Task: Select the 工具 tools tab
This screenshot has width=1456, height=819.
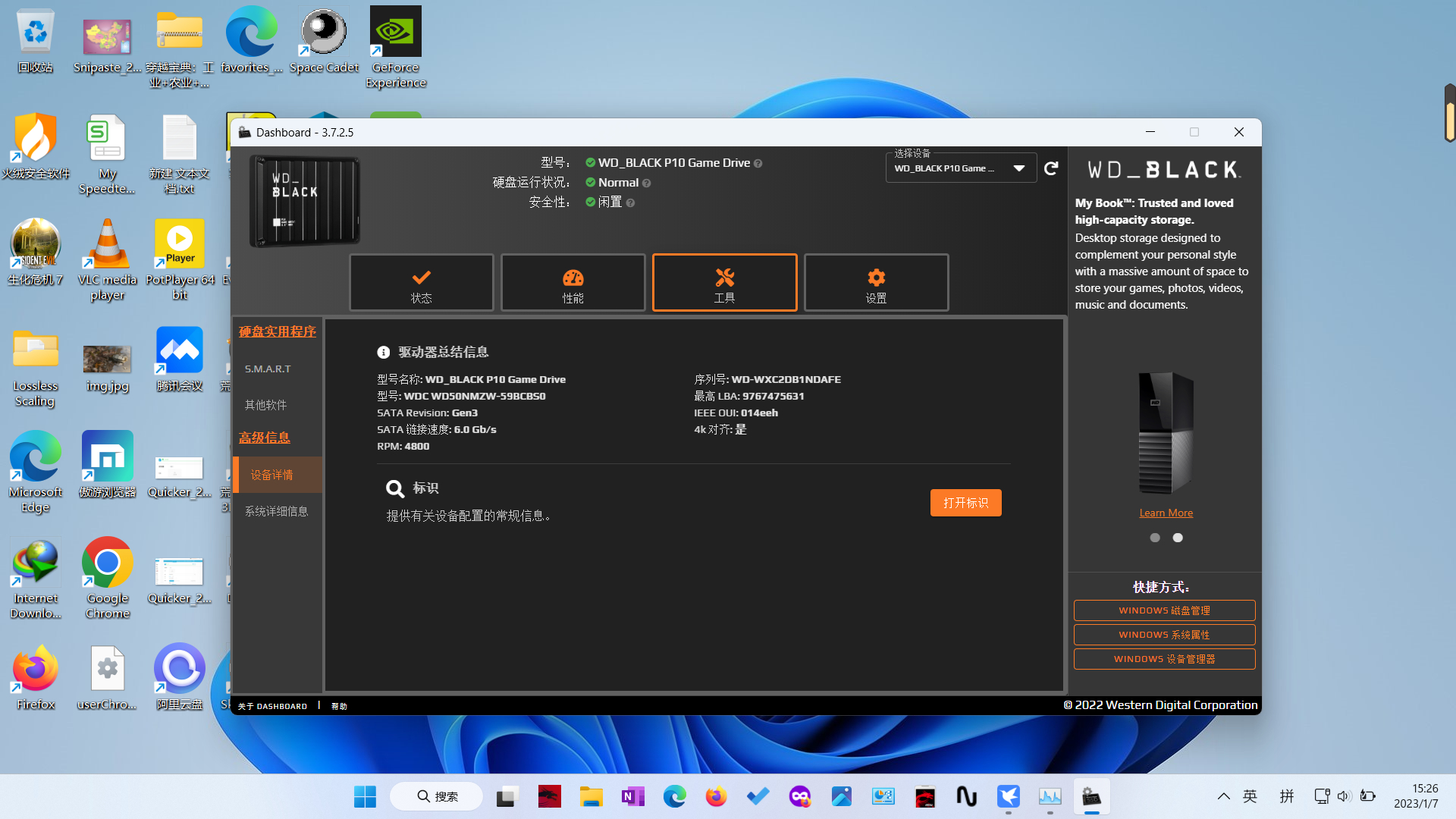Action: (724, 283)
